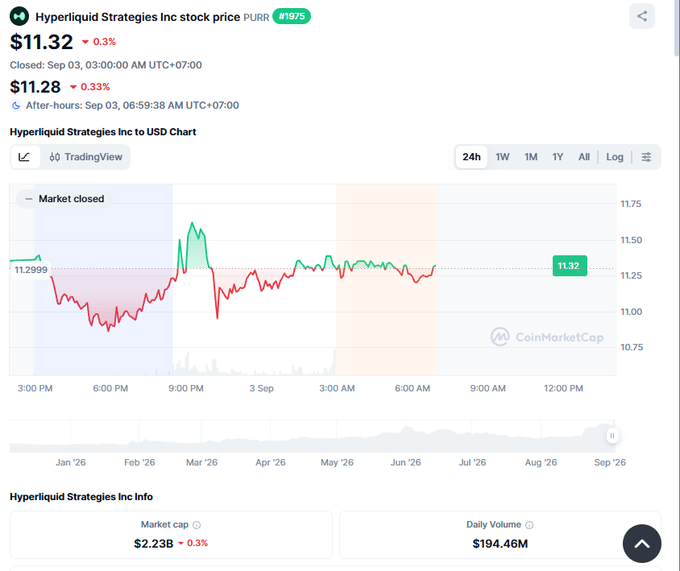Click the range slider pause handle
680x571 pixels.
point(612,436)
